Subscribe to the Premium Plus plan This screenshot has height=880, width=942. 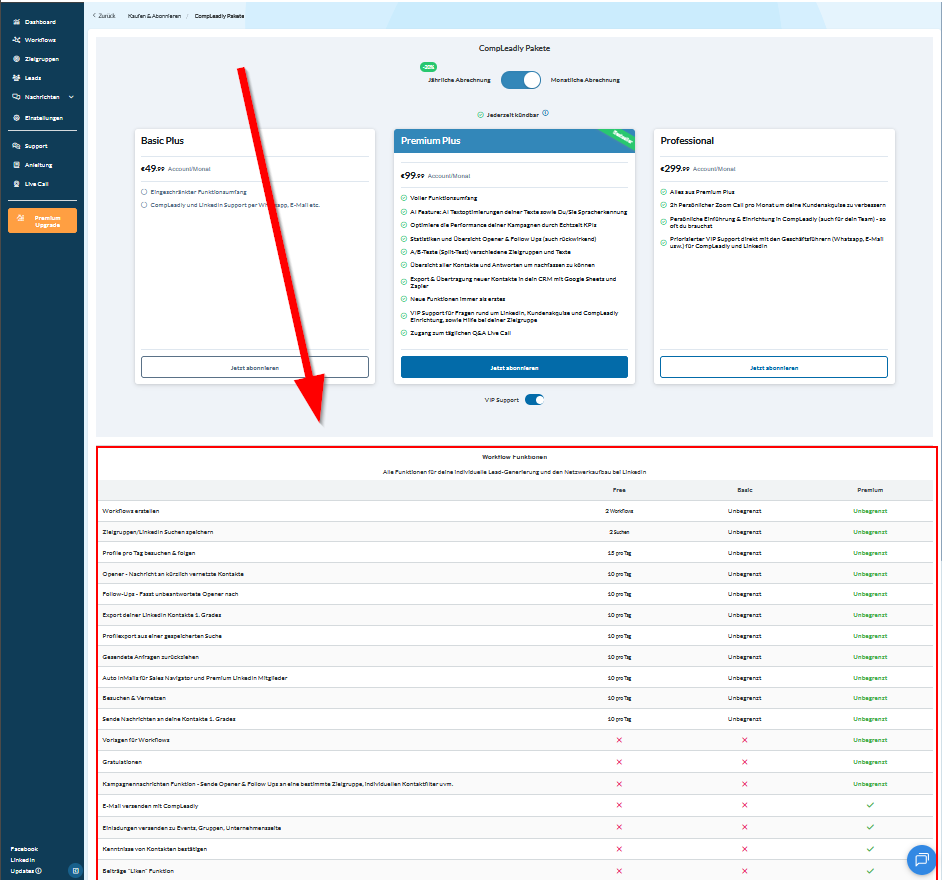point(514,367)
